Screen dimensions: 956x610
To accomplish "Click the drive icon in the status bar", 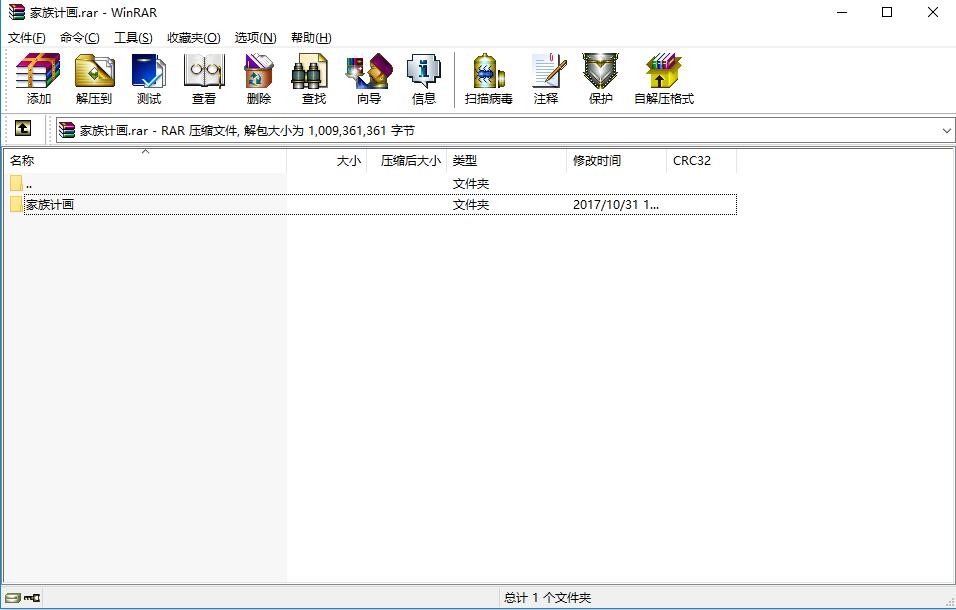I will tap(13, 598).
